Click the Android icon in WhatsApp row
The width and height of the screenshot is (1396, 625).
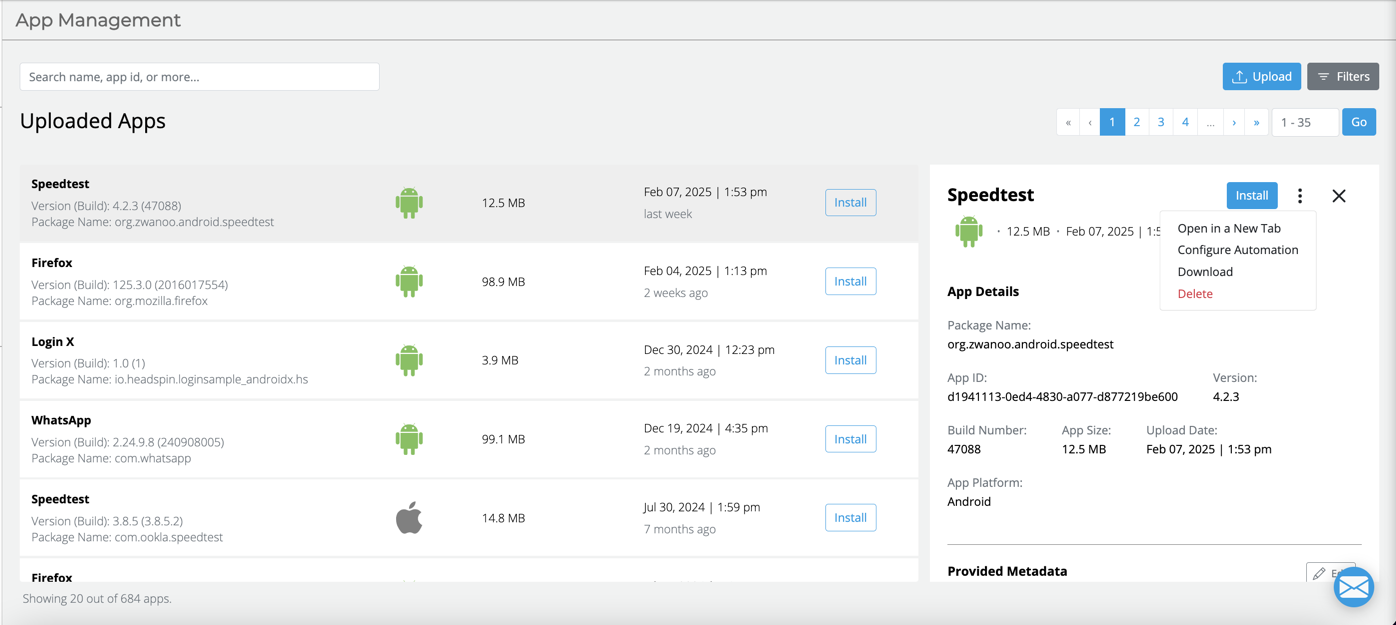409,439
